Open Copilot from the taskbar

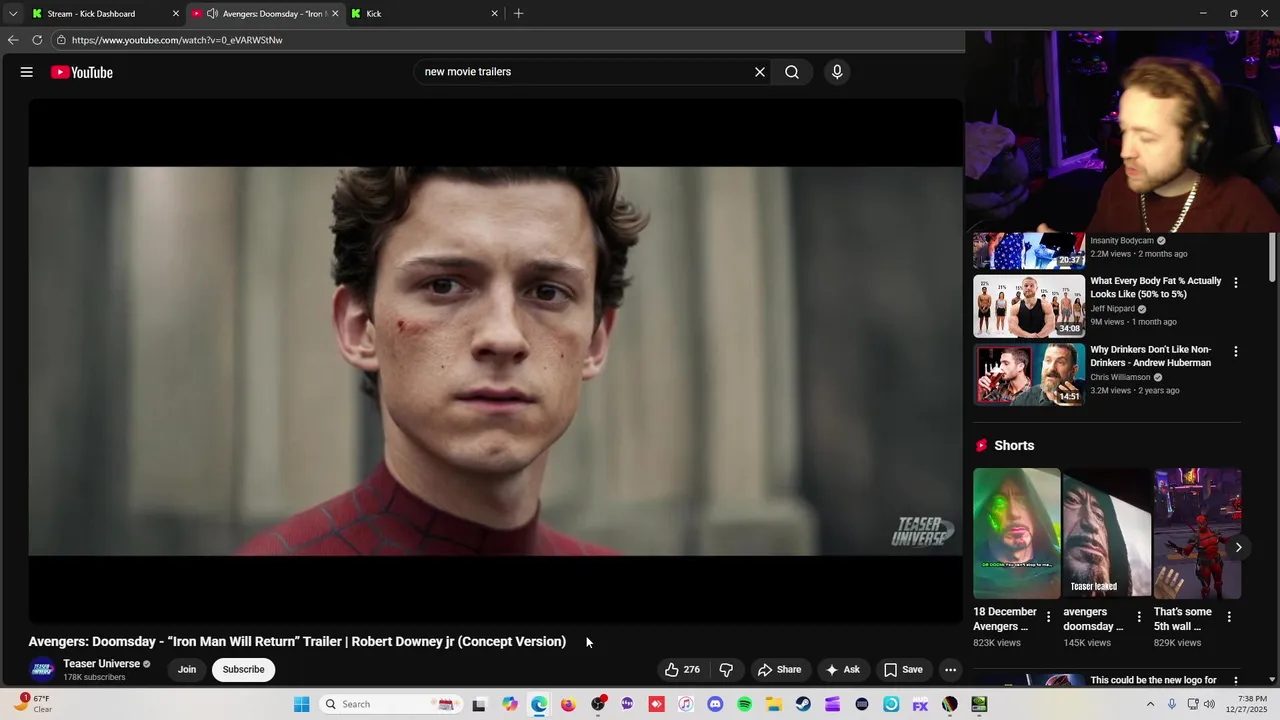pos(510,704)
